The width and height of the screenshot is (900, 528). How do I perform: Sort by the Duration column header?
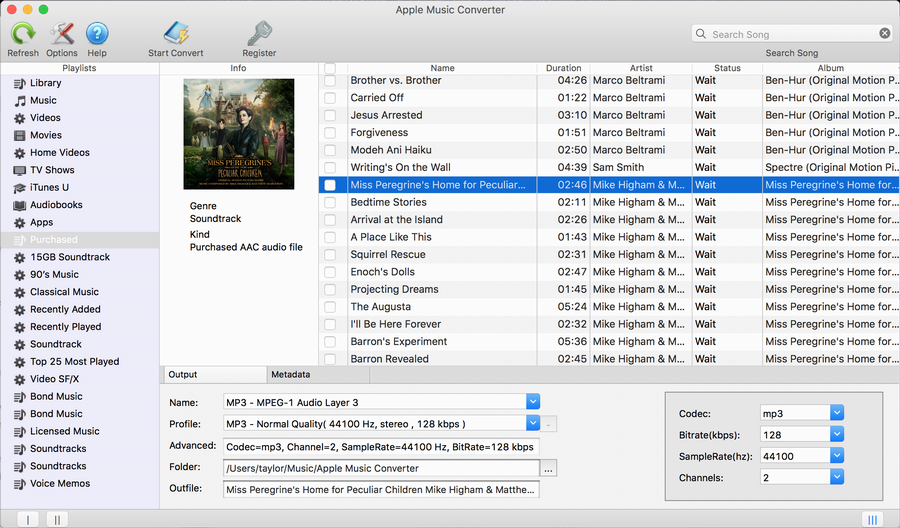(x=563, y=68)
